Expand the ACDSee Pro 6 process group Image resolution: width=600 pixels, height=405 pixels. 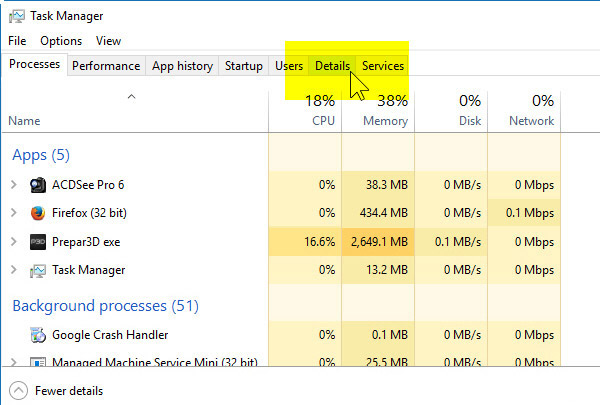point(13,185)
